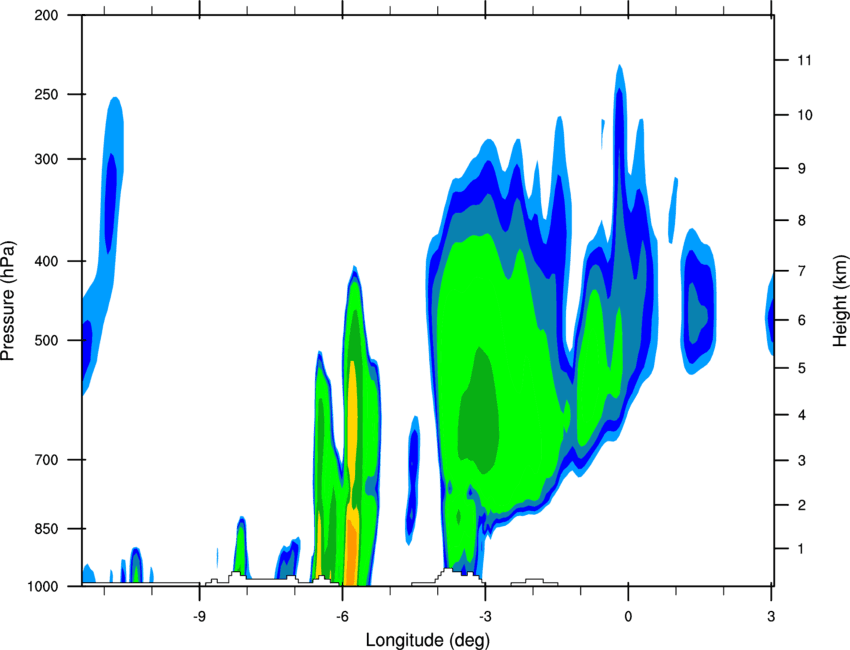This screenshot has width=850, height=650.
Task: Click the 10 km height label
Action: pyautogui.click(x=805, y=115)
